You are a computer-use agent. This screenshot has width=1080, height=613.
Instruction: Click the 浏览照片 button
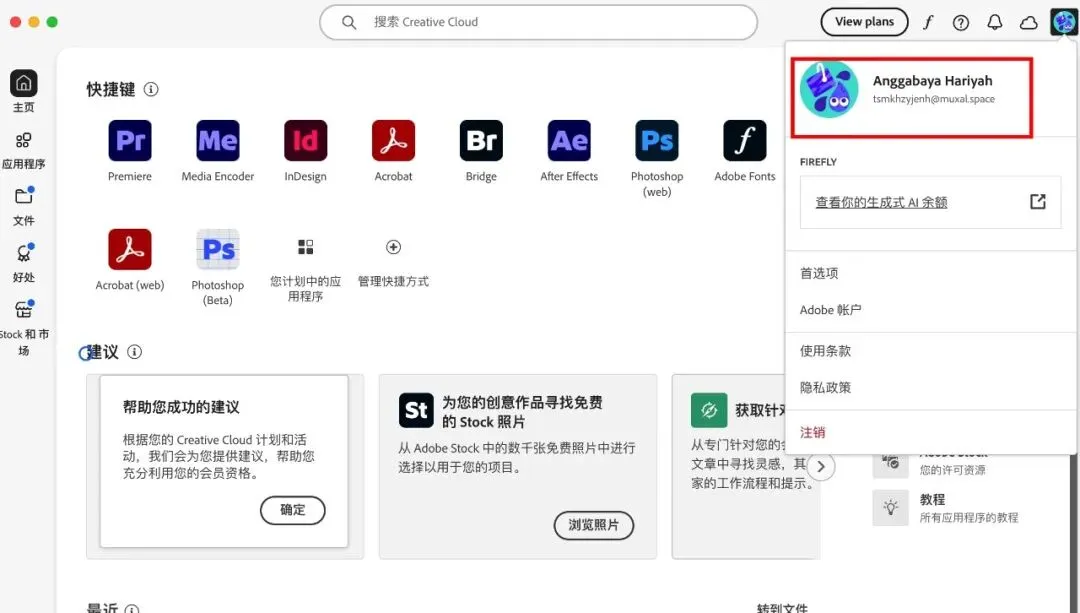pyautogui.click(x=594, y=525)
